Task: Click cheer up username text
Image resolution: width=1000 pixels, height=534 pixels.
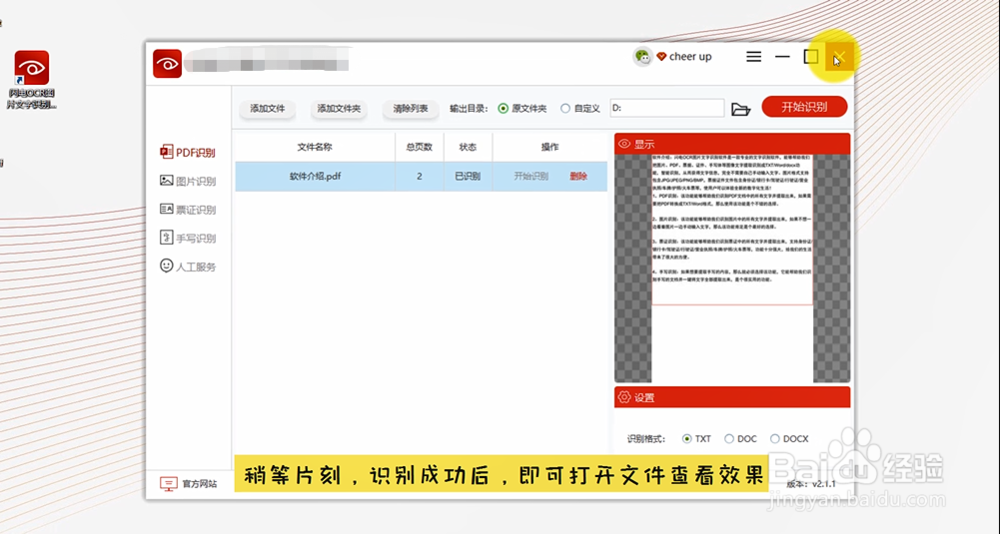Action: point(690,57)
